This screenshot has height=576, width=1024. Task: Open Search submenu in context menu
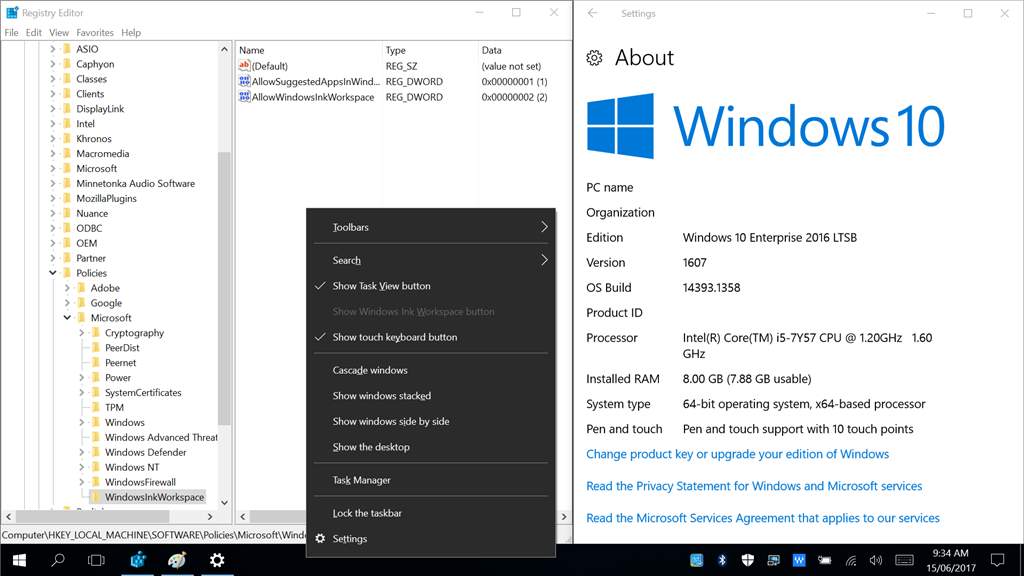point(431,260)
